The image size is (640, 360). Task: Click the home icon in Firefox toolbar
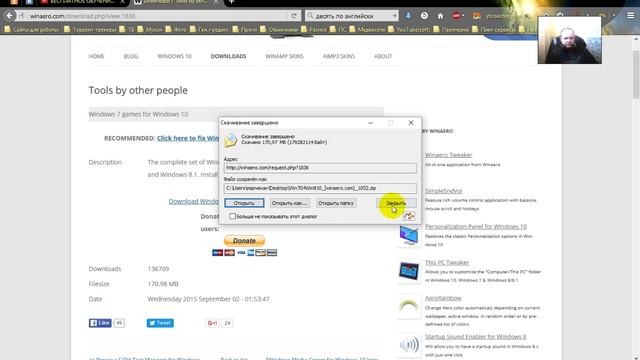(440, 16)
